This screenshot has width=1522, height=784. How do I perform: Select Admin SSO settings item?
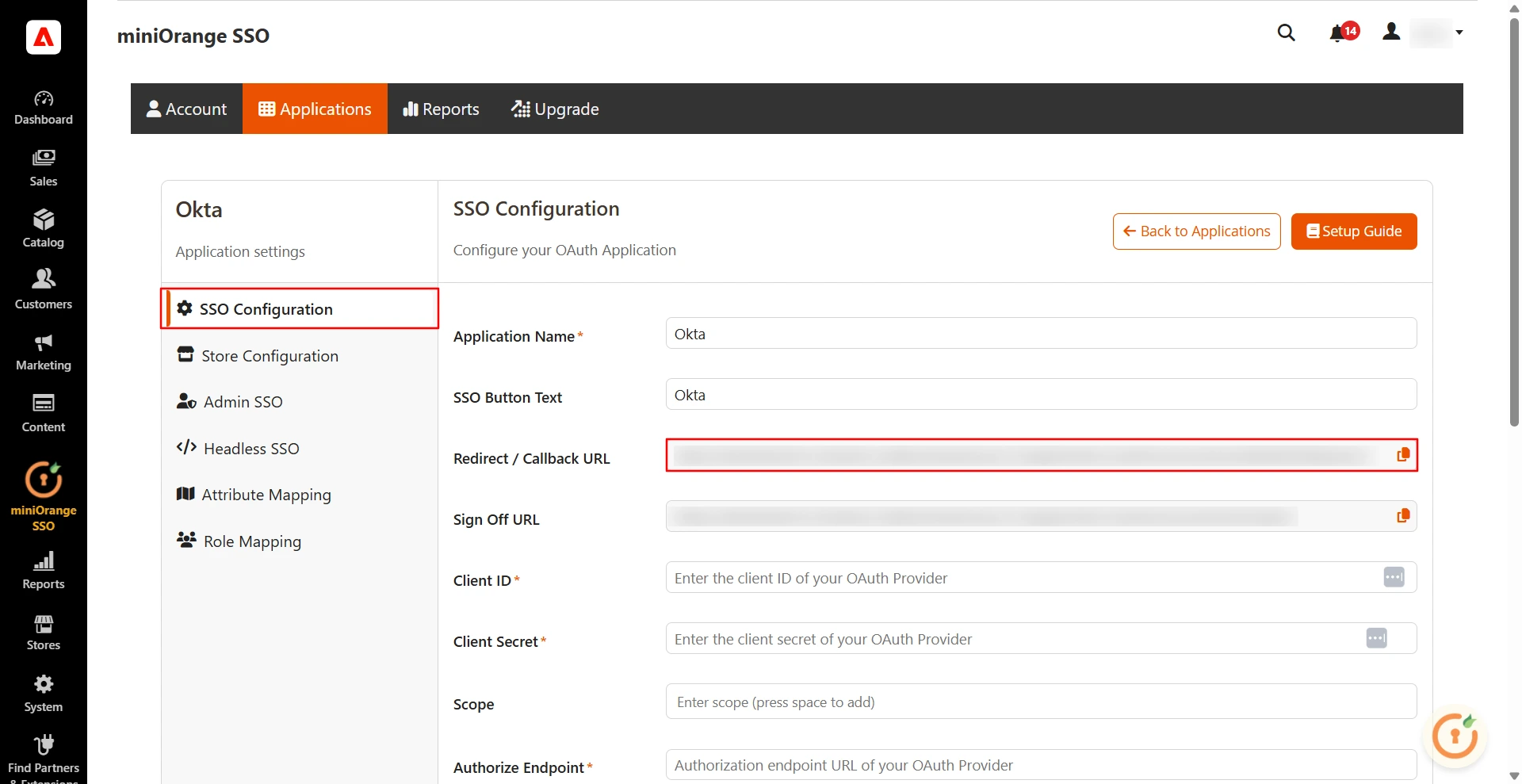(300, 401)
